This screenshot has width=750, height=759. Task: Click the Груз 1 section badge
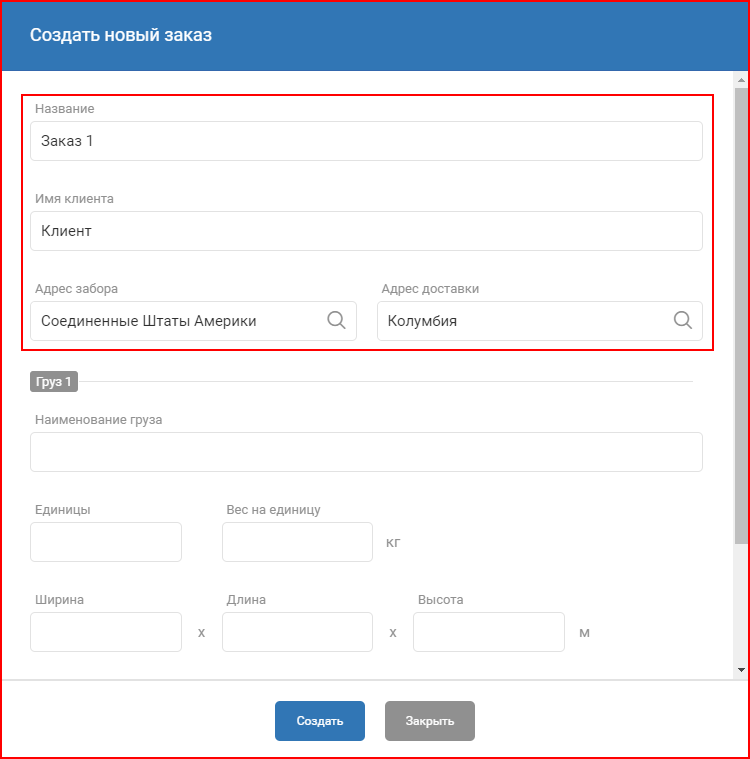click(x=54, y=381)
